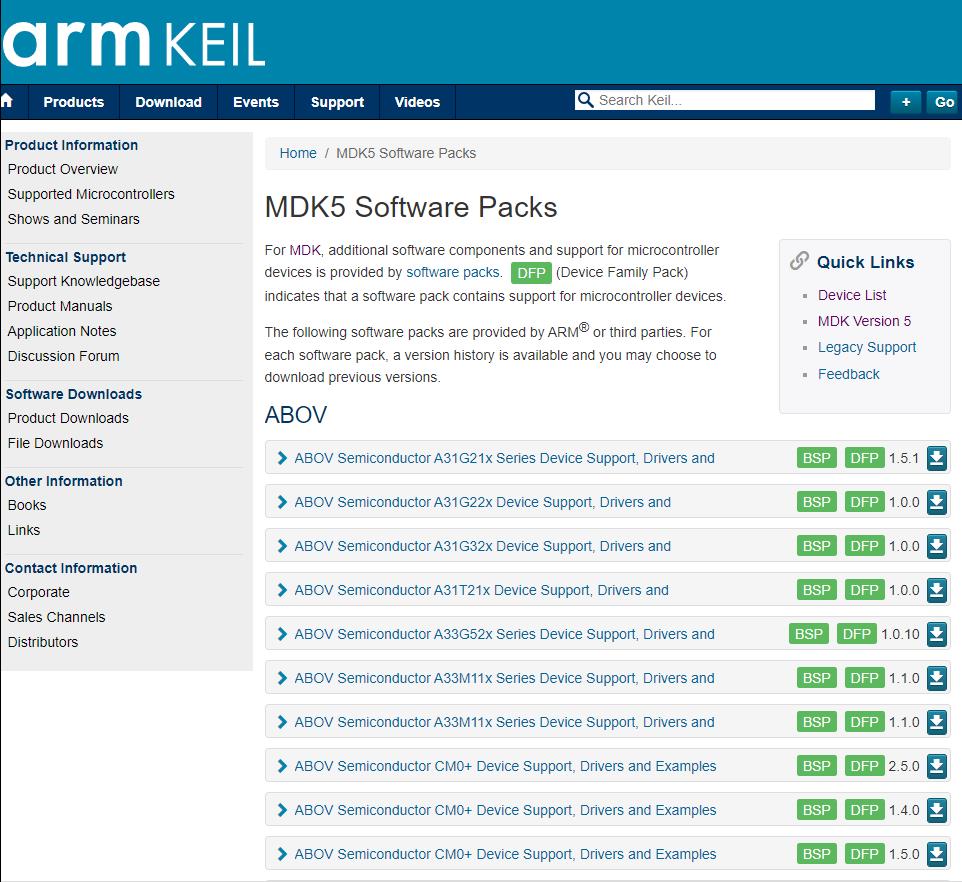
Task: Click BSP badge on CM0+ 2.5.0 row
Action: coord(817,766)
